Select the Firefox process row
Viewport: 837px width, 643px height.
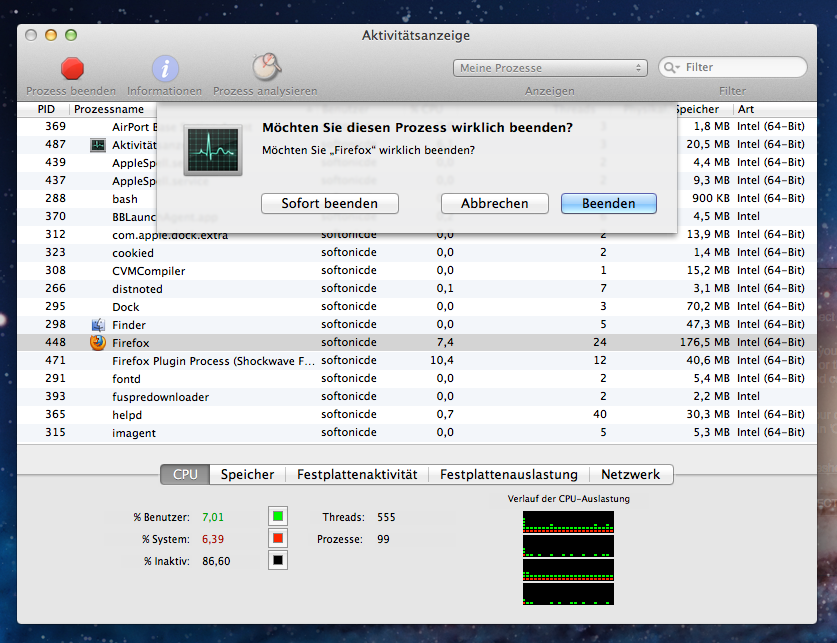pos(417,343)
